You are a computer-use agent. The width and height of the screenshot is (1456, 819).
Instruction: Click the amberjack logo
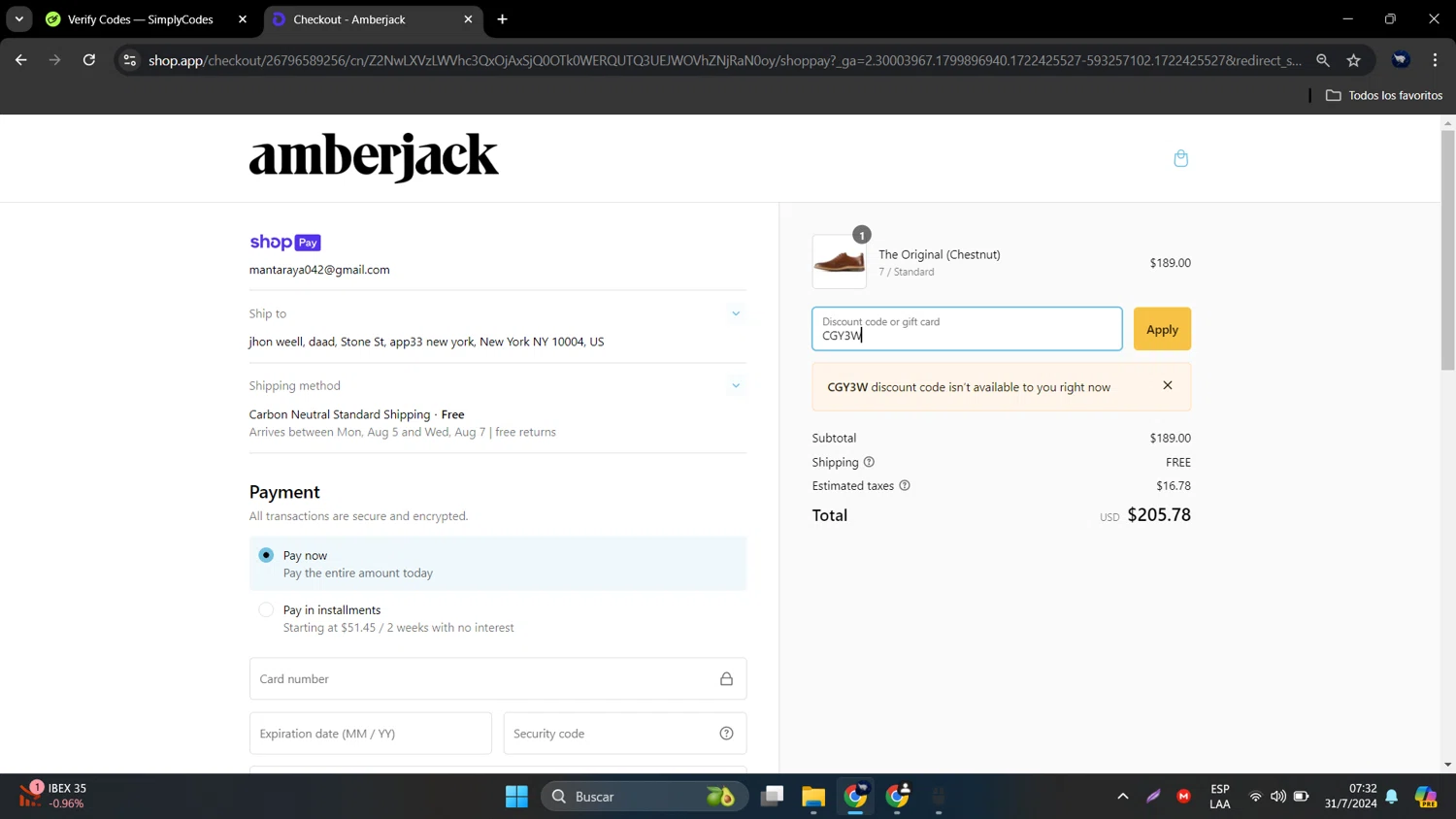click(x=374, y=157)
